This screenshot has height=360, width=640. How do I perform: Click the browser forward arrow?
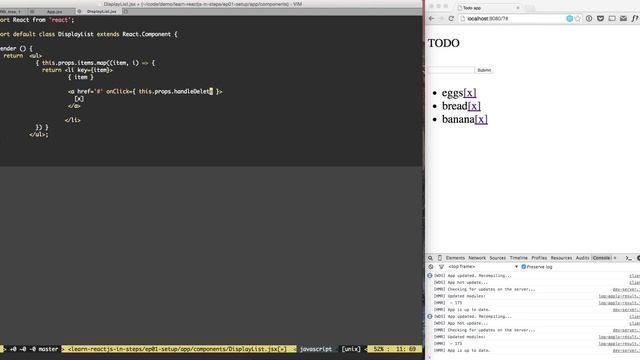441,18
